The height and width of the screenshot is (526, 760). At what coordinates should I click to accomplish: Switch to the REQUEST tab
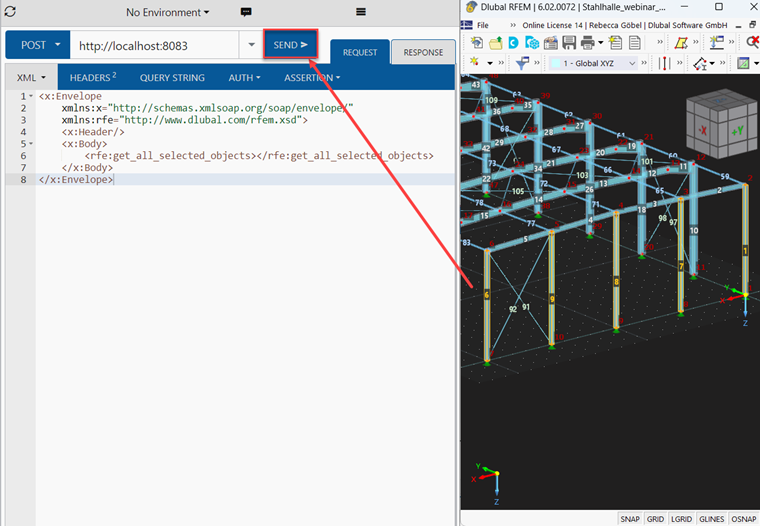[360, 52]
